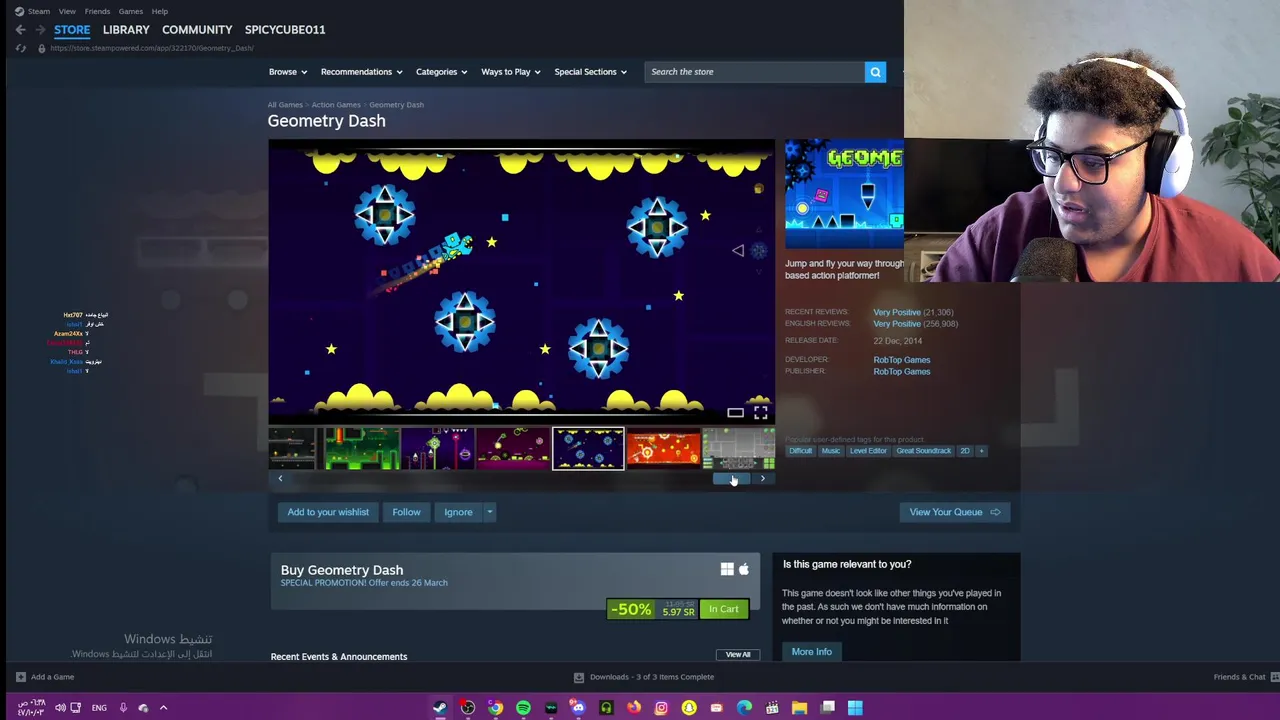The height and width of the screenshot is (720, 1280).
Task: Click Add to your wishlist button
Action: click(328, 512)
